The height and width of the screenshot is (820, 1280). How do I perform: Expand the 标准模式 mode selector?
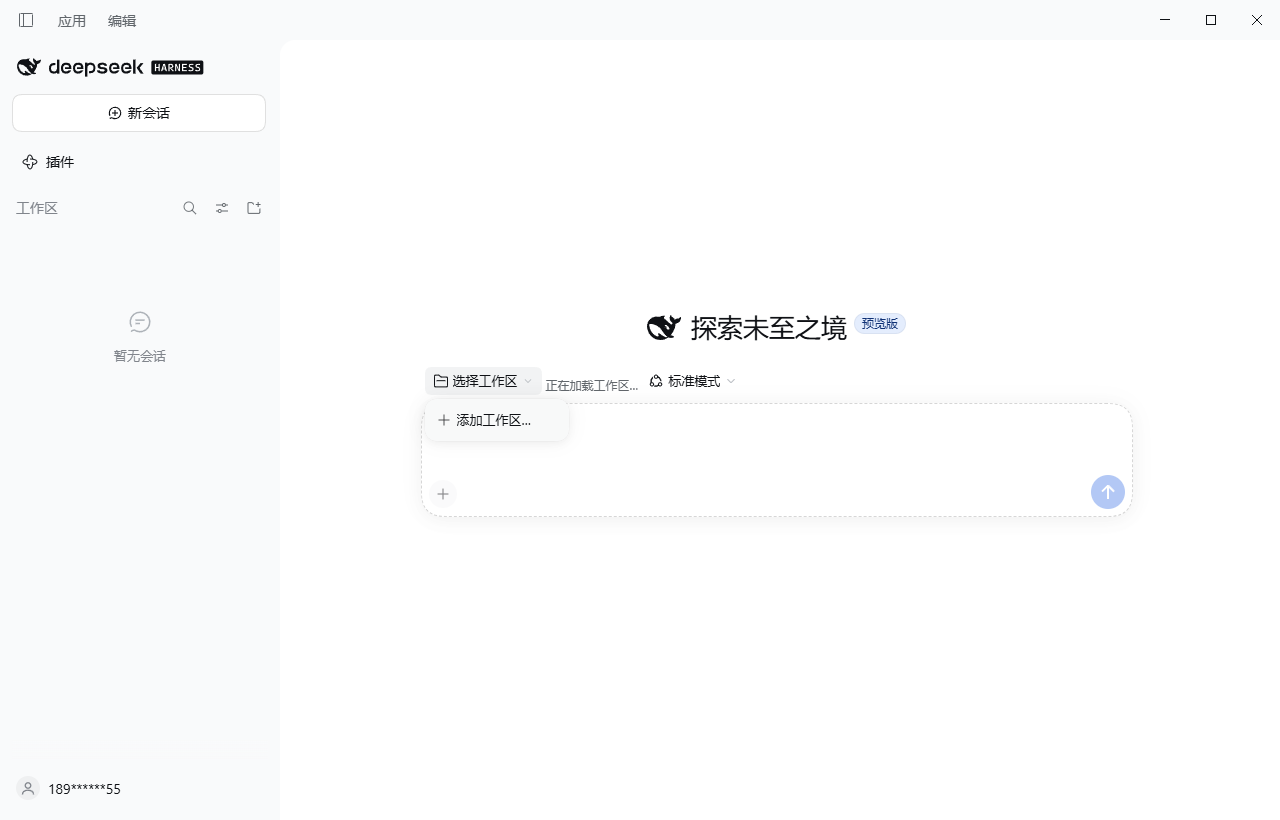pos(692,381)
